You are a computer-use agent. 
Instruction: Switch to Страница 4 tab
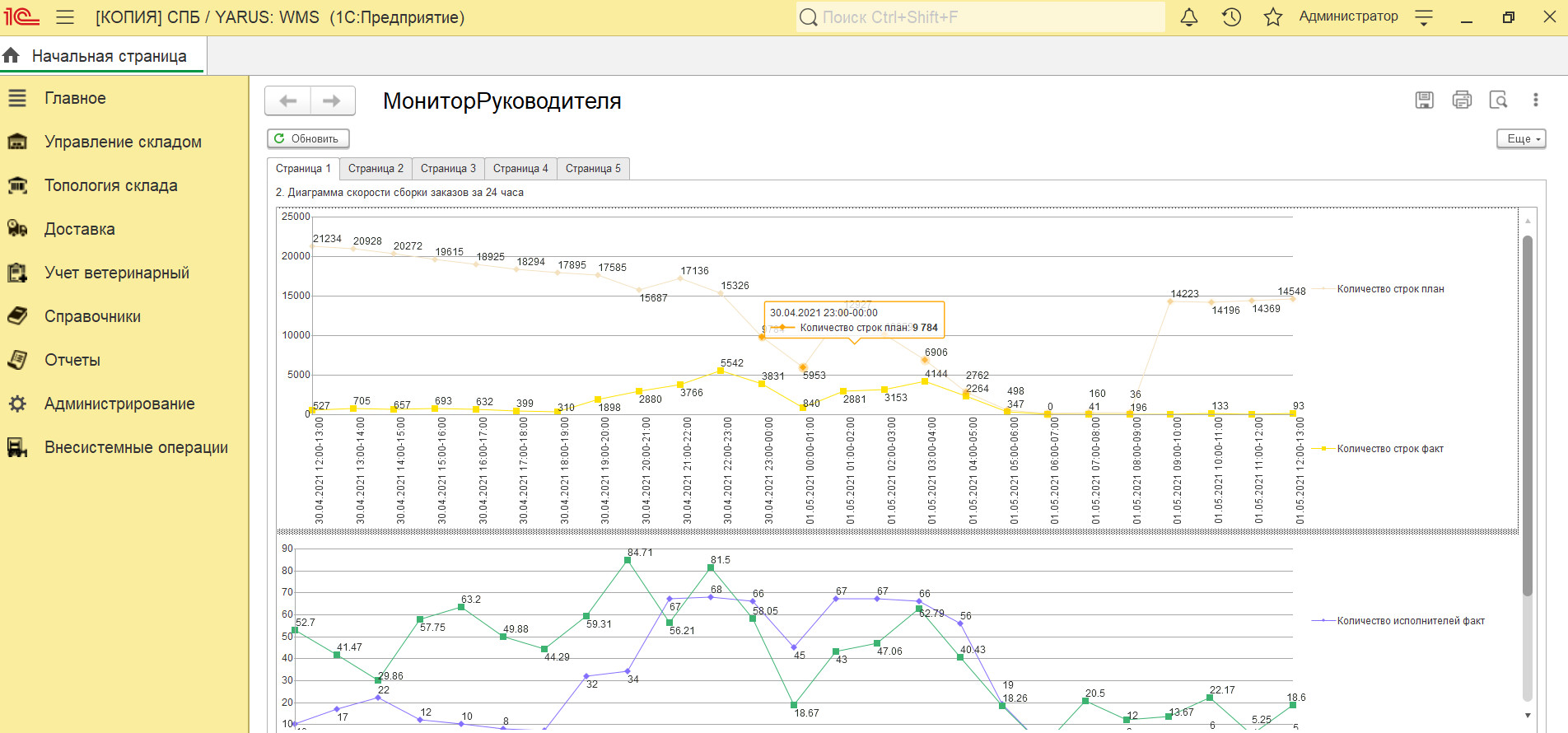coord(520,168)
